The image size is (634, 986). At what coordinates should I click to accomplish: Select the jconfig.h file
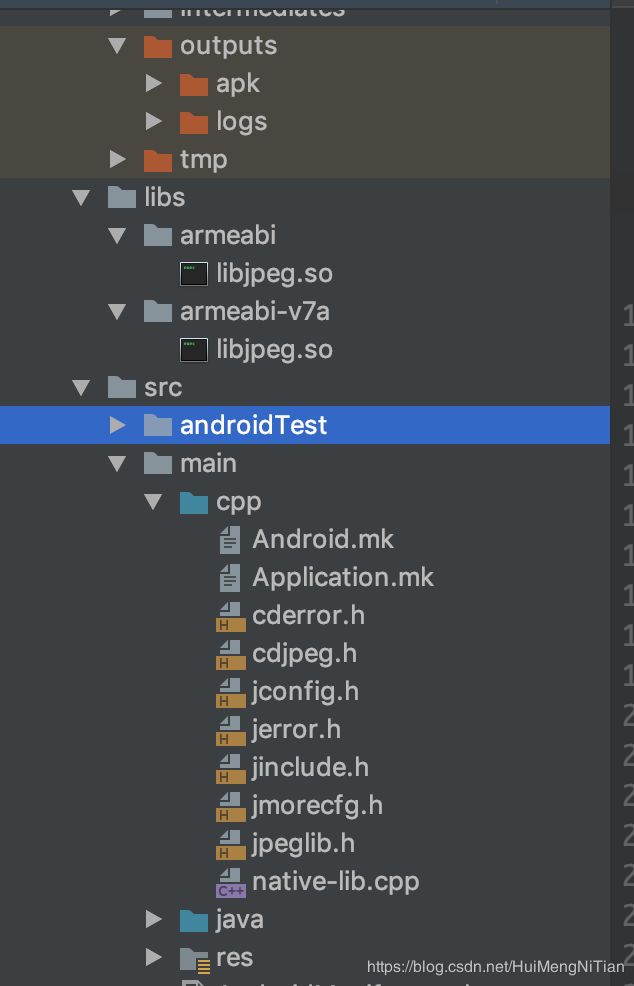pos(305,692)
